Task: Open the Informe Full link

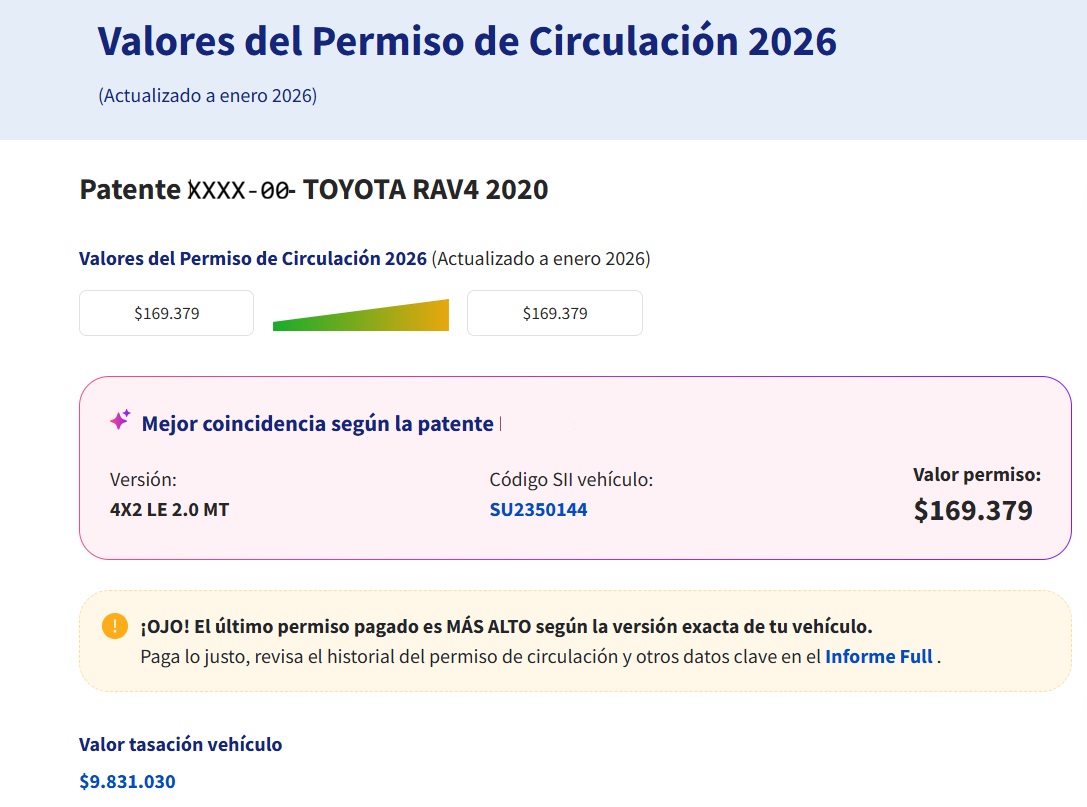Action: (x=878, y=656)
